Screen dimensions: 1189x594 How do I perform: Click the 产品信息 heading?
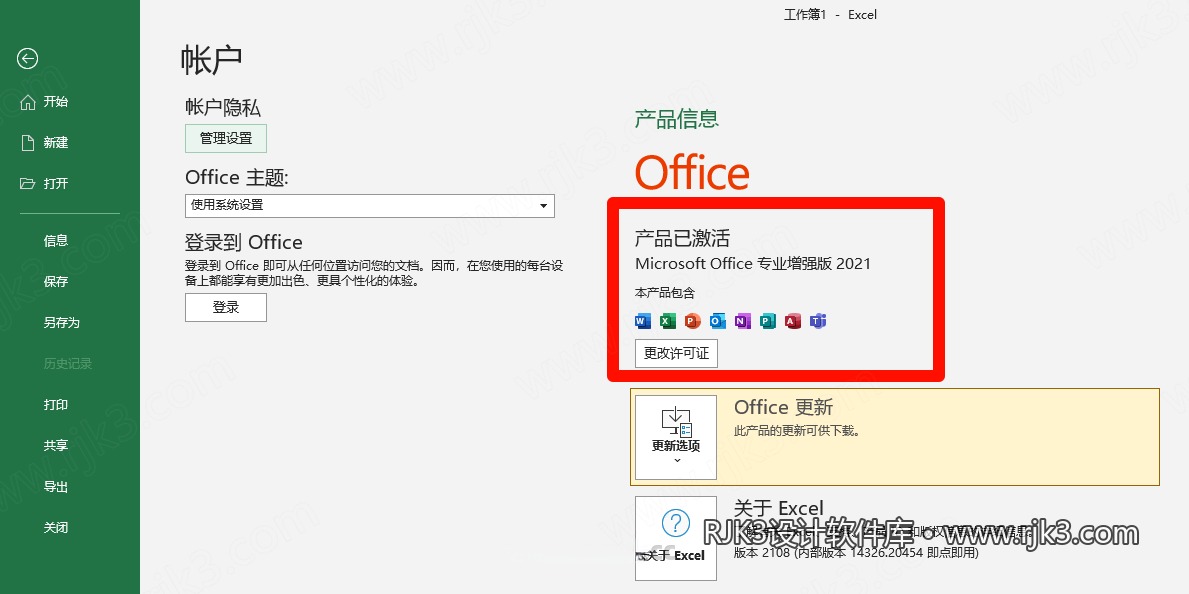pos(676,118)
